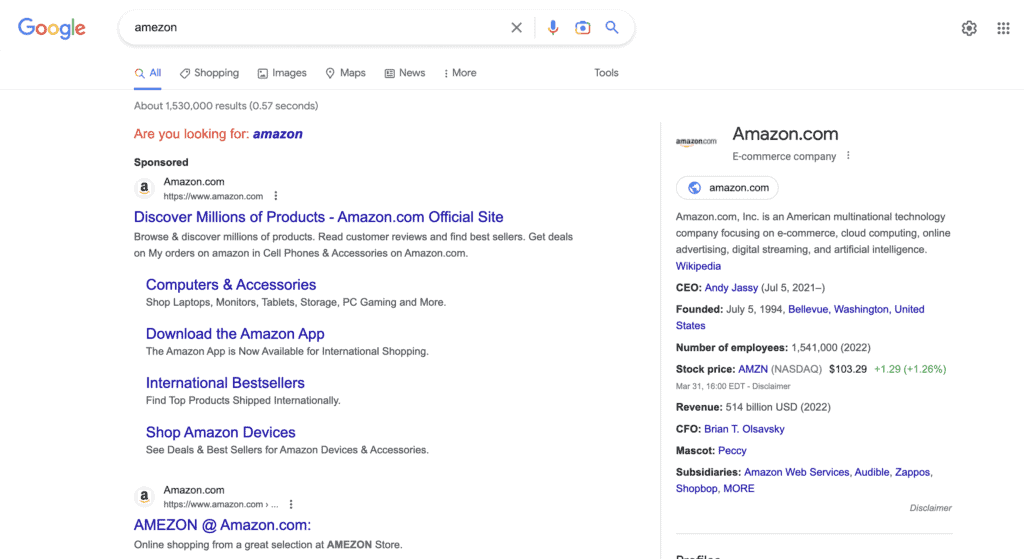Image resolution: width=1024 pixels, height=559 pixels.
Task: Open Download the Amazon App sitelink
Action: (x=235, y=334)
